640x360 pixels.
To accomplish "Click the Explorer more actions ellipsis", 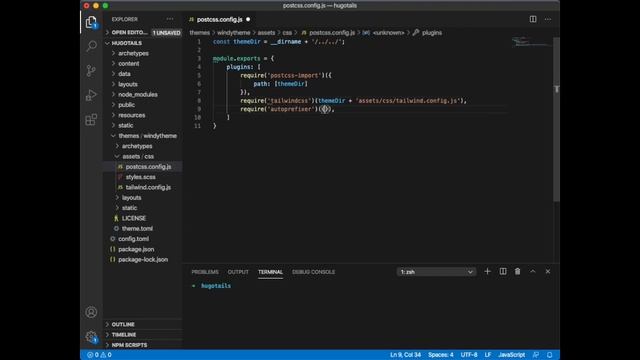I will [x=170, y=19].
